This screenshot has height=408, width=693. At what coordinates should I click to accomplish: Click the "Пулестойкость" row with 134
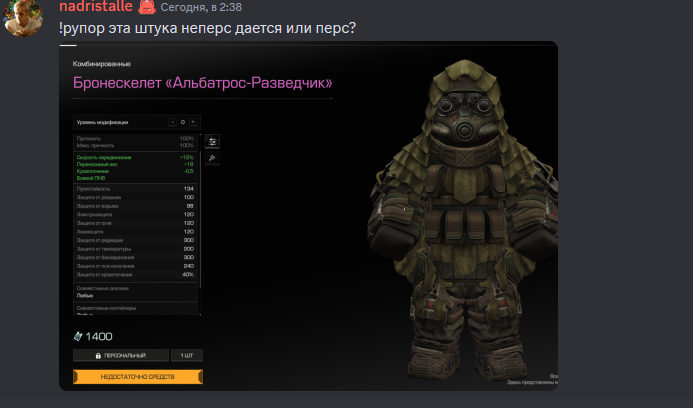point(135,189)
